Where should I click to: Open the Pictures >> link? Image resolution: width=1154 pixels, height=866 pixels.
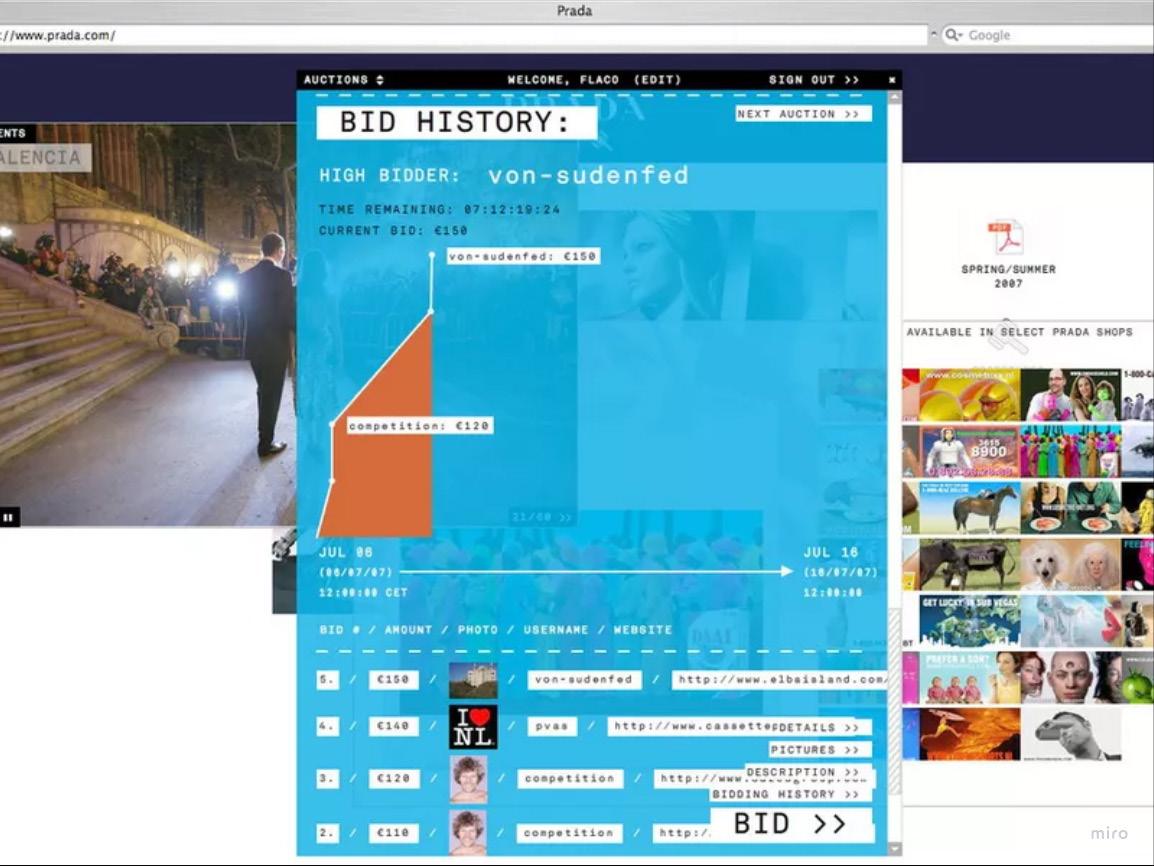[821, 750]
